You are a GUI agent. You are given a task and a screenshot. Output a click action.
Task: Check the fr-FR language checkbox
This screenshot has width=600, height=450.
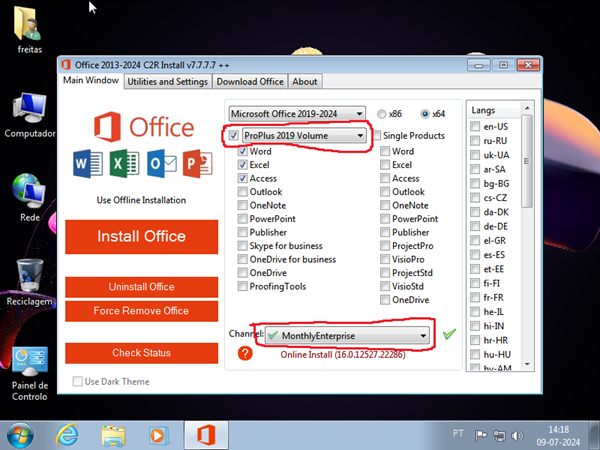[475, 297]
